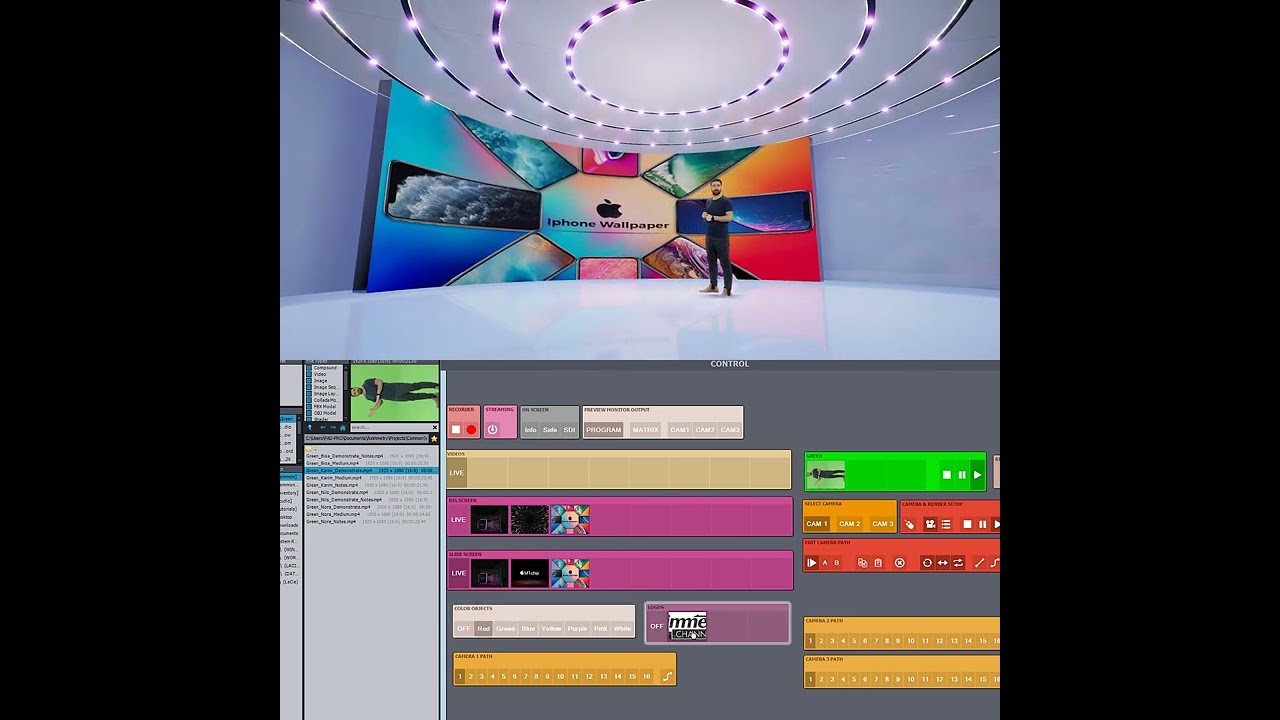Select first Big Screen thumbnail
Image resolution: width=1280 pixels, height=720 pixels.
pyautogui.click(x=490, y=520)
